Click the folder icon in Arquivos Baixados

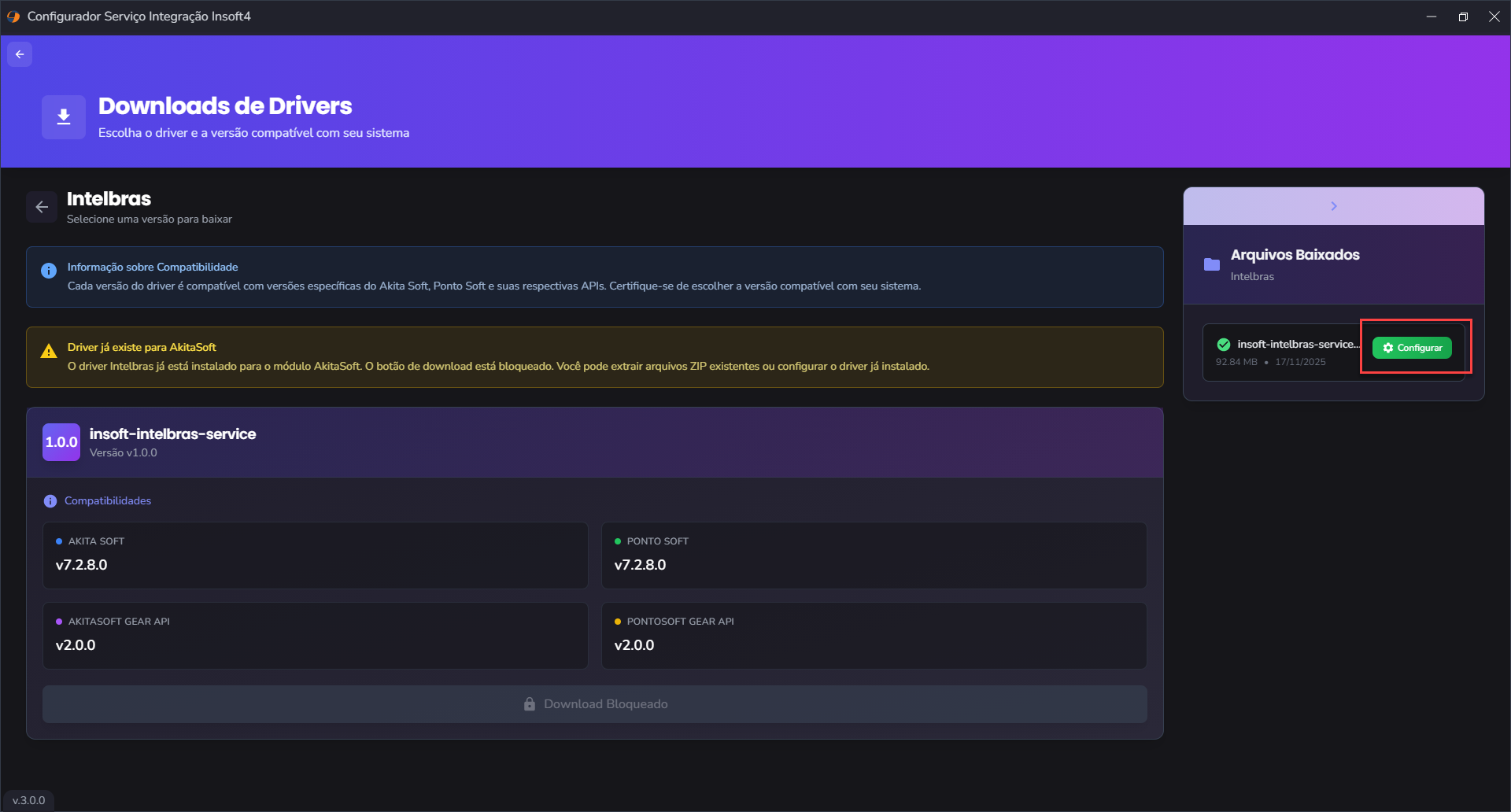(x=1211, y=264)
